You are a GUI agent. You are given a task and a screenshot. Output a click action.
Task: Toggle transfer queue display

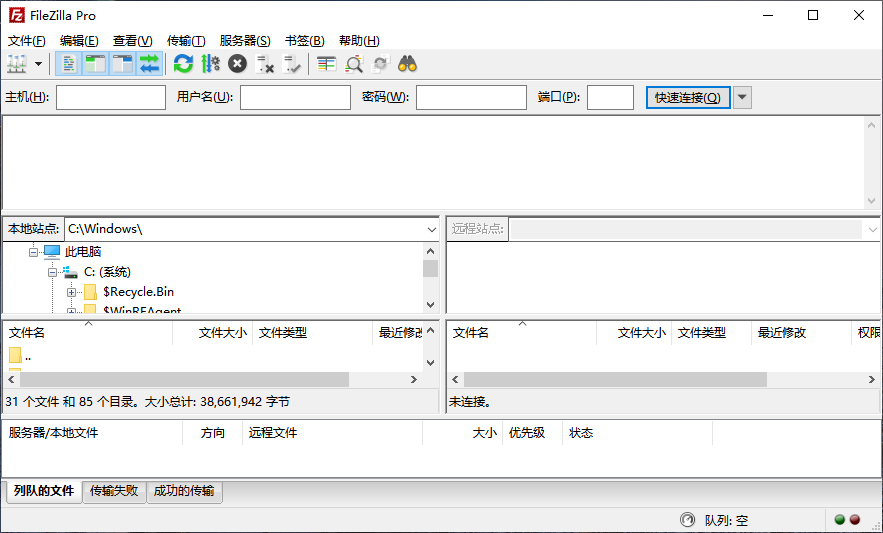150,64
